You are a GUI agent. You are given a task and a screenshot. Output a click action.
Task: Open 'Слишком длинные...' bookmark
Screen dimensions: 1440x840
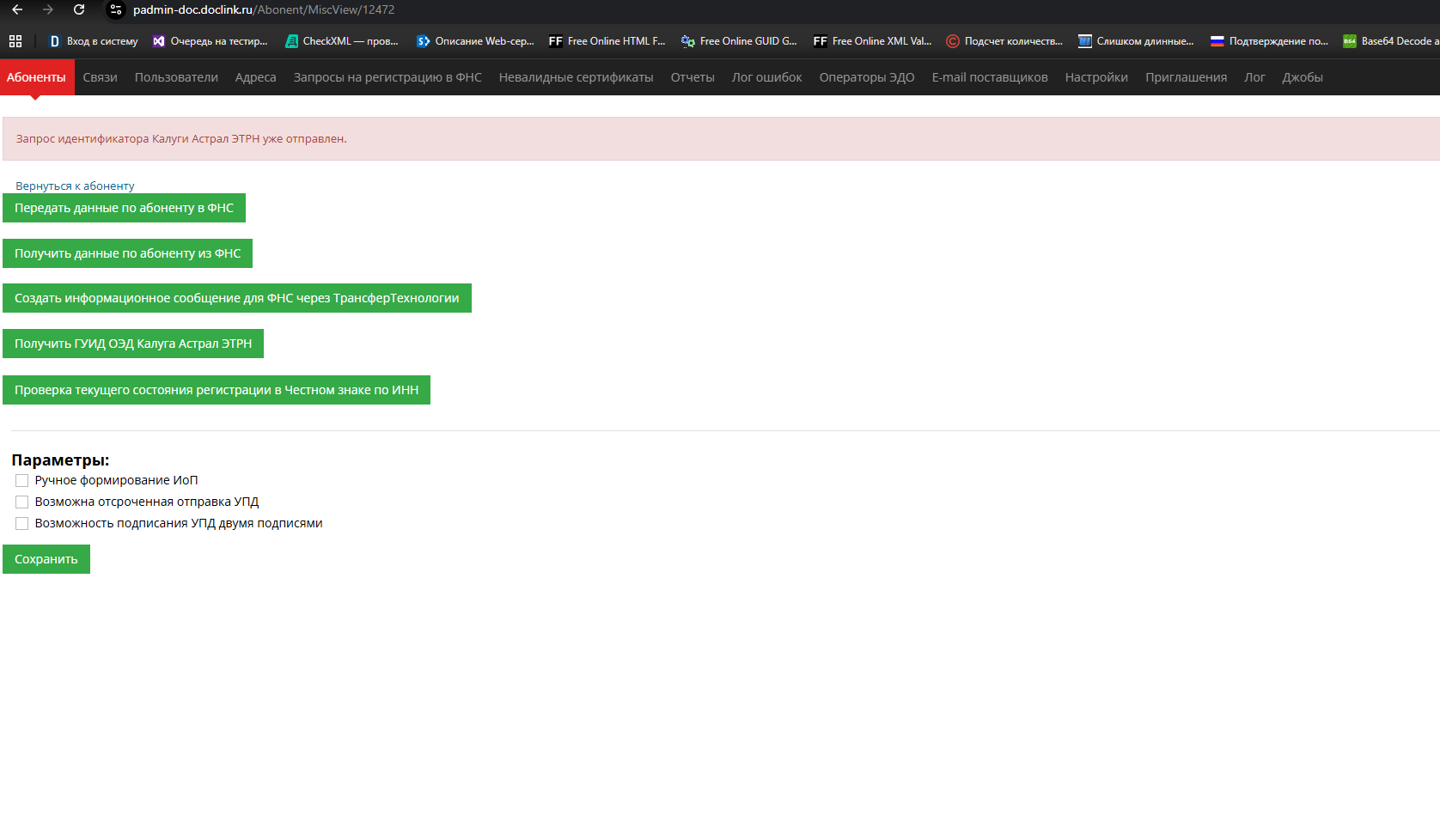point(1137,41)
